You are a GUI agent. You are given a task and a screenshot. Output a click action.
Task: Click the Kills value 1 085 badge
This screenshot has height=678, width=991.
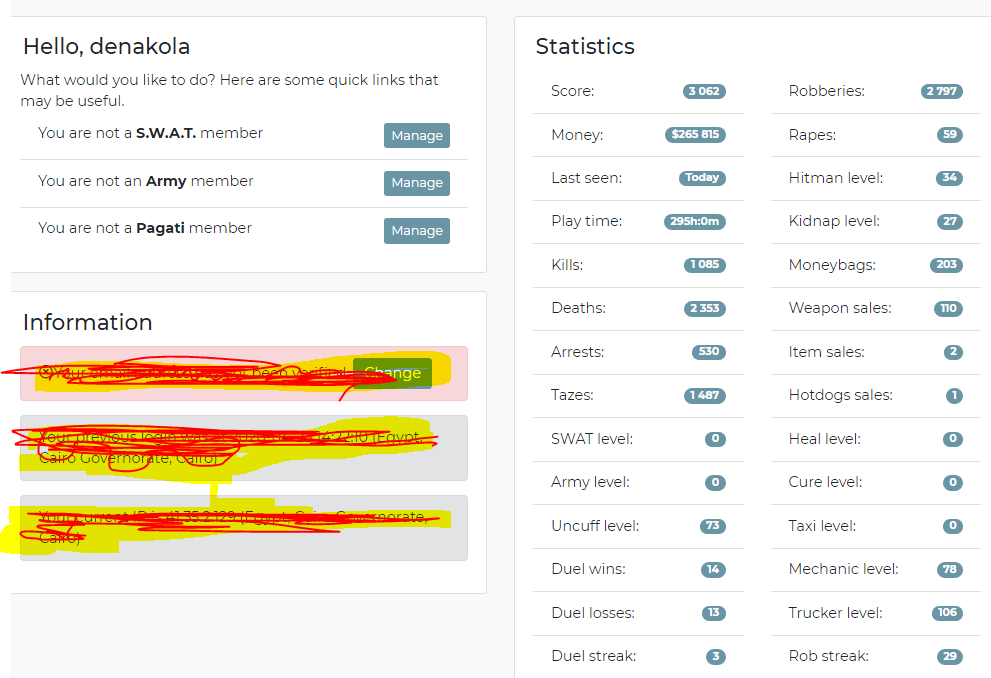[x=705, y=264]
